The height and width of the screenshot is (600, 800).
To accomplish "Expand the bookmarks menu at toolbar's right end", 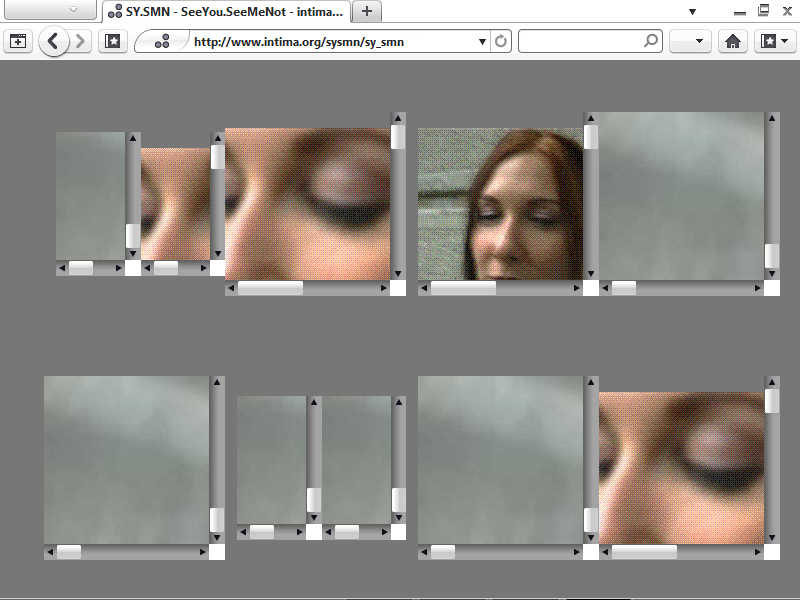I will 775,42.
